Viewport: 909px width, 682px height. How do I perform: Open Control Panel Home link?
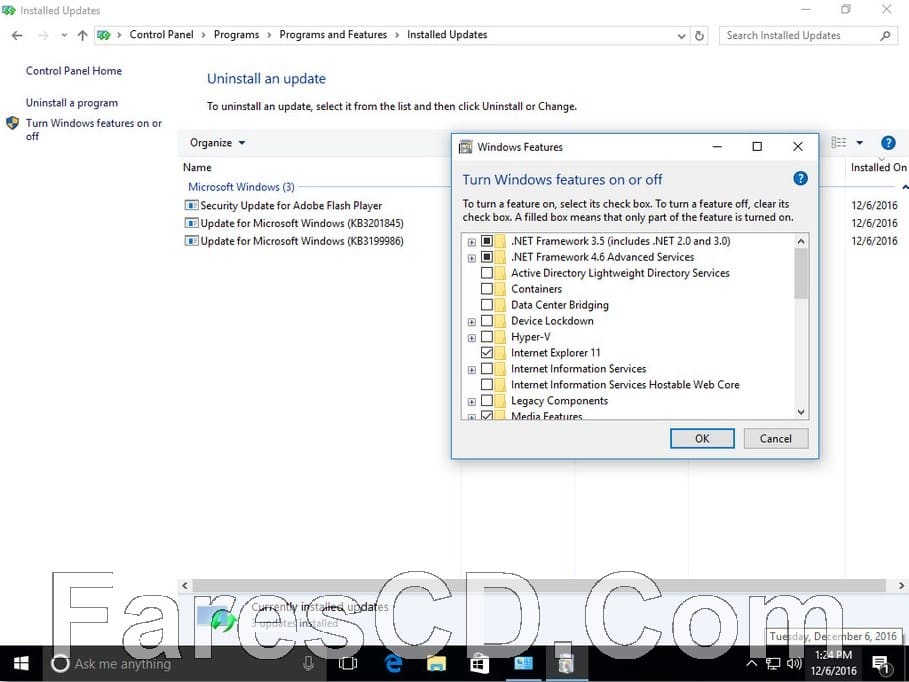point(74,71)
